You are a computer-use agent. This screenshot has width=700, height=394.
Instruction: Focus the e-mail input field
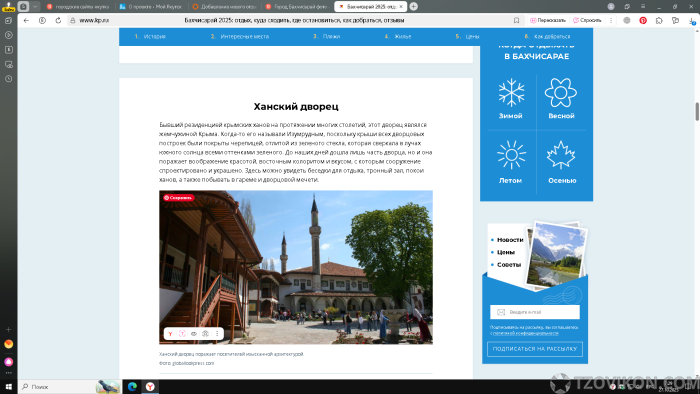tap(535, 312)
